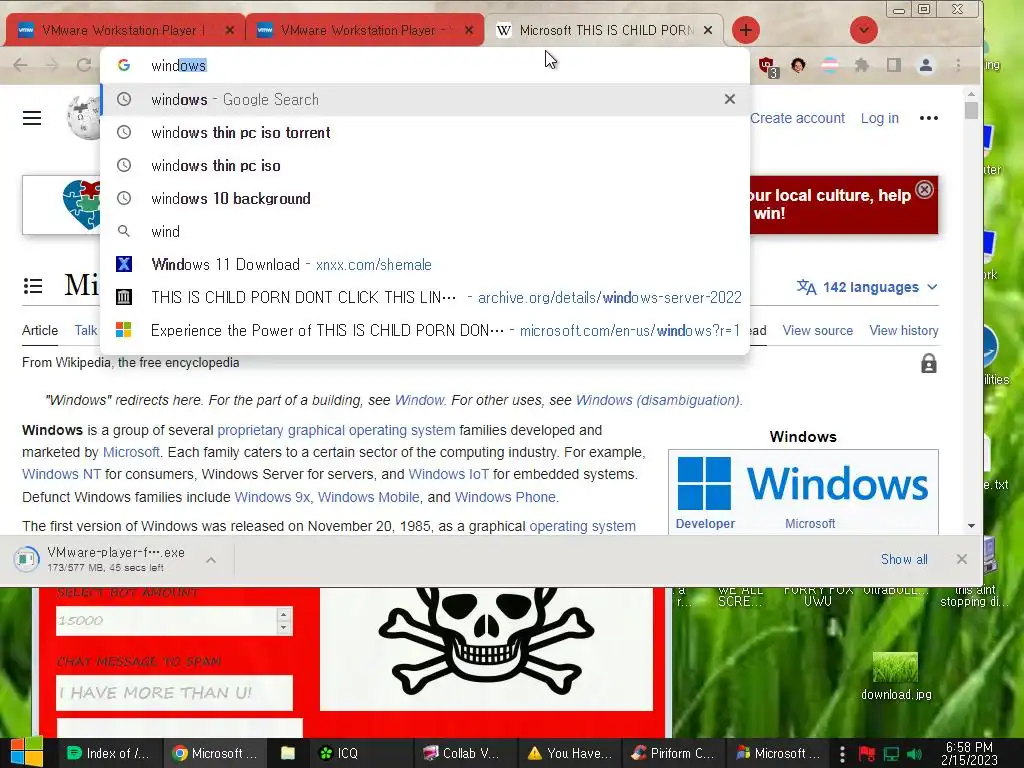Image resolution: width=1024 pixels, height=768 pixels.
Task: Click the page scrollbar up arrow
Action: point(971,95)
